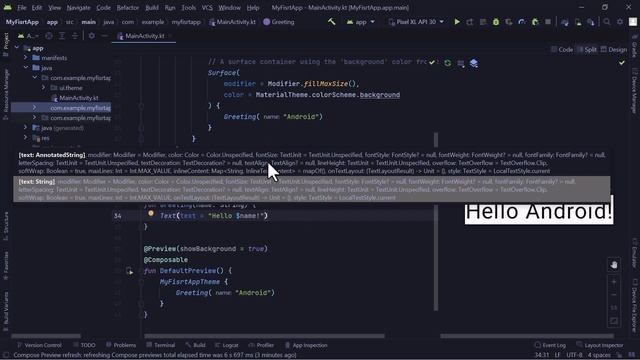The height and width of the screenshot is (360, 640).
Task: Refresh the Compose preview with green arrows icon
Action: point(448,63)
